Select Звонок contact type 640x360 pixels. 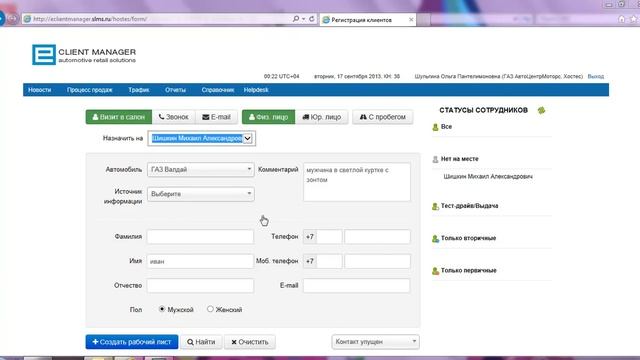(173, 117)
